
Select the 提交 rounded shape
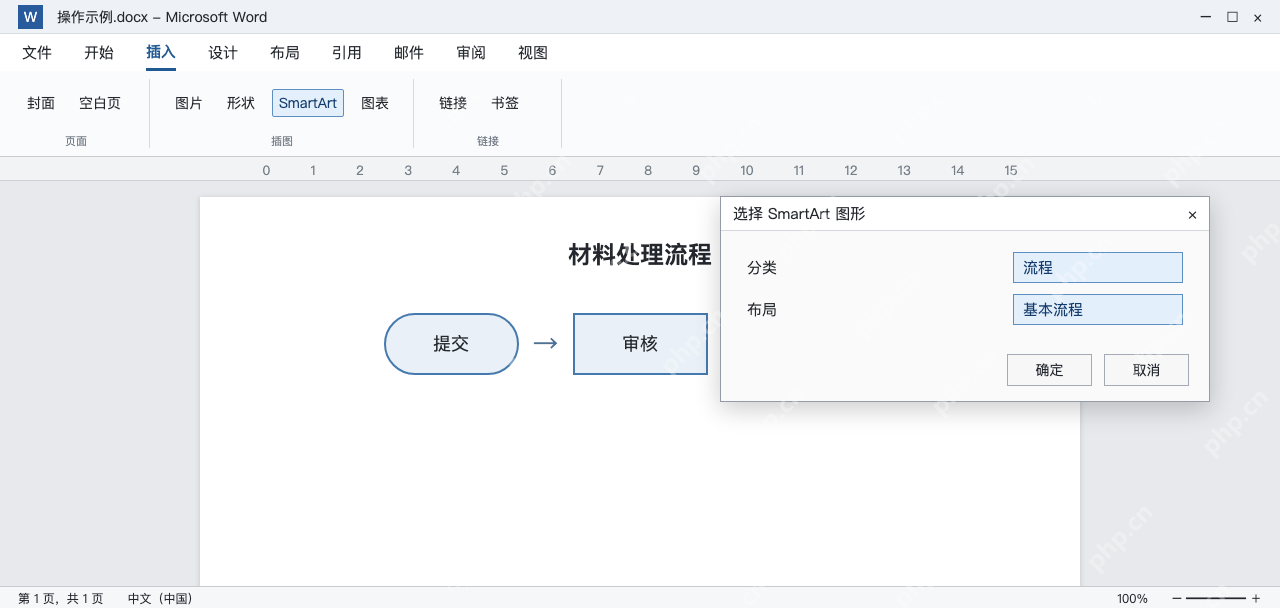pos(451,344)
